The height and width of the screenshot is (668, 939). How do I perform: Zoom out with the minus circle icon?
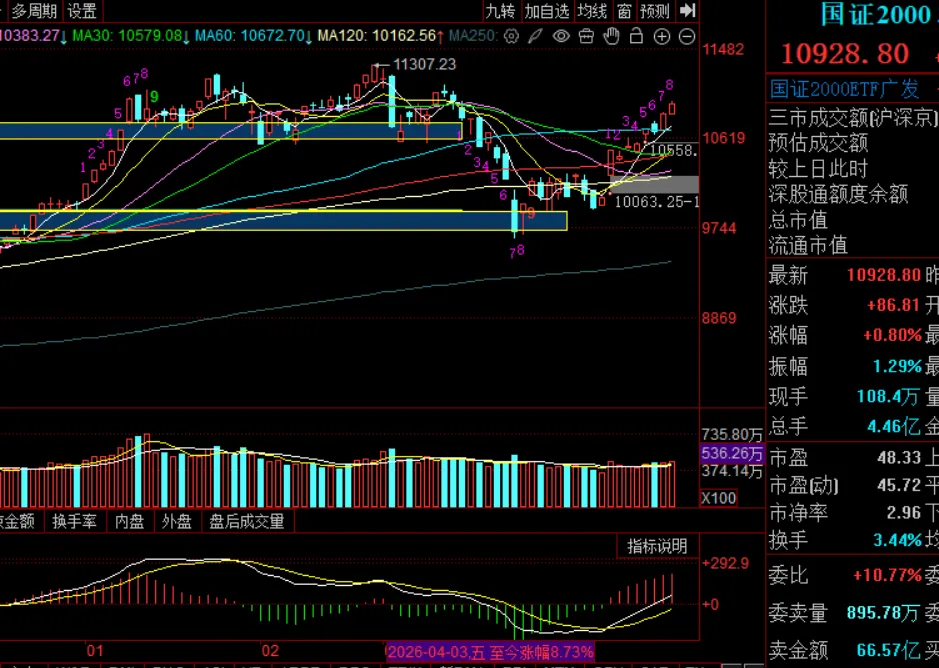pyautogui.click(x=687, y=37)
